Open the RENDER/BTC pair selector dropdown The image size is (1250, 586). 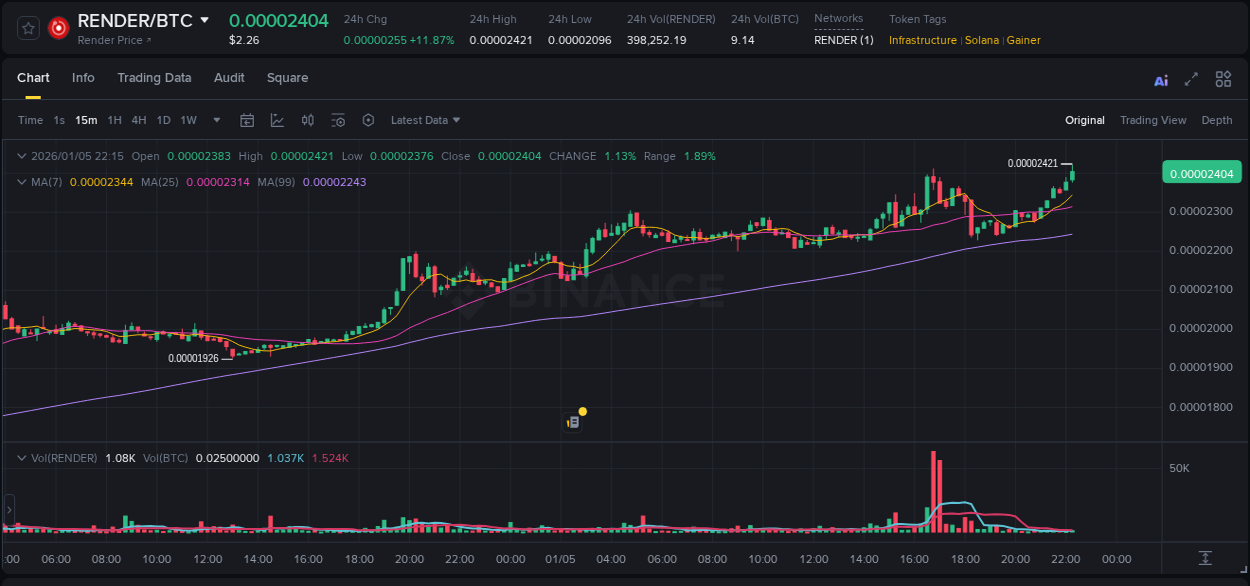[206, 19]
